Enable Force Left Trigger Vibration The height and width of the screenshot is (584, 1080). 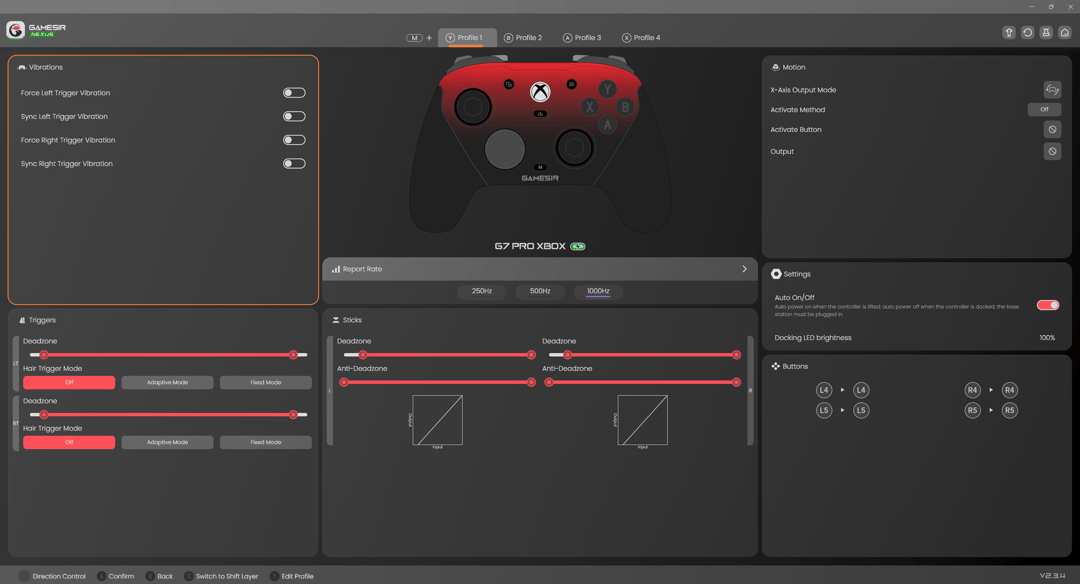294,93
